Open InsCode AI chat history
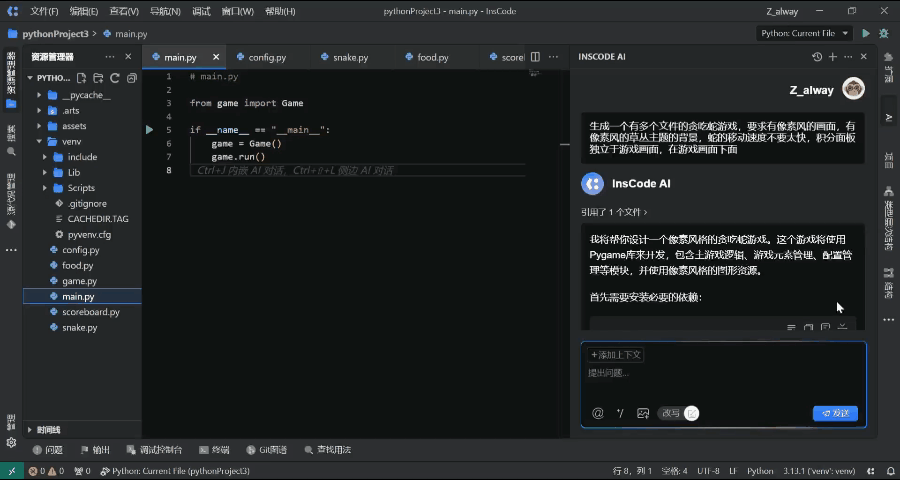 pyautogui.click(x=817, y=57)
